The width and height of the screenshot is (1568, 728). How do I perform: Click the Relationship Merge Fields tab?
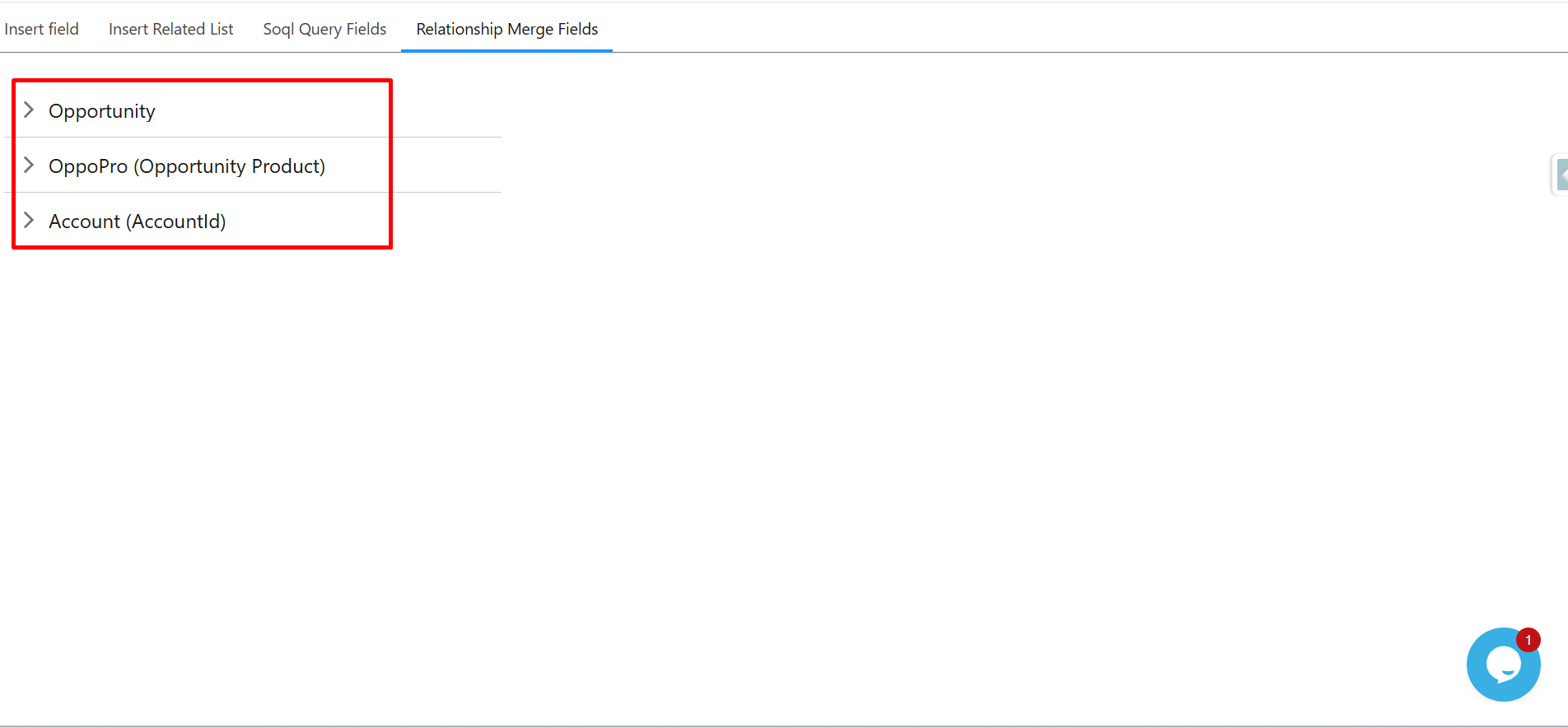(x=506, y=29)
